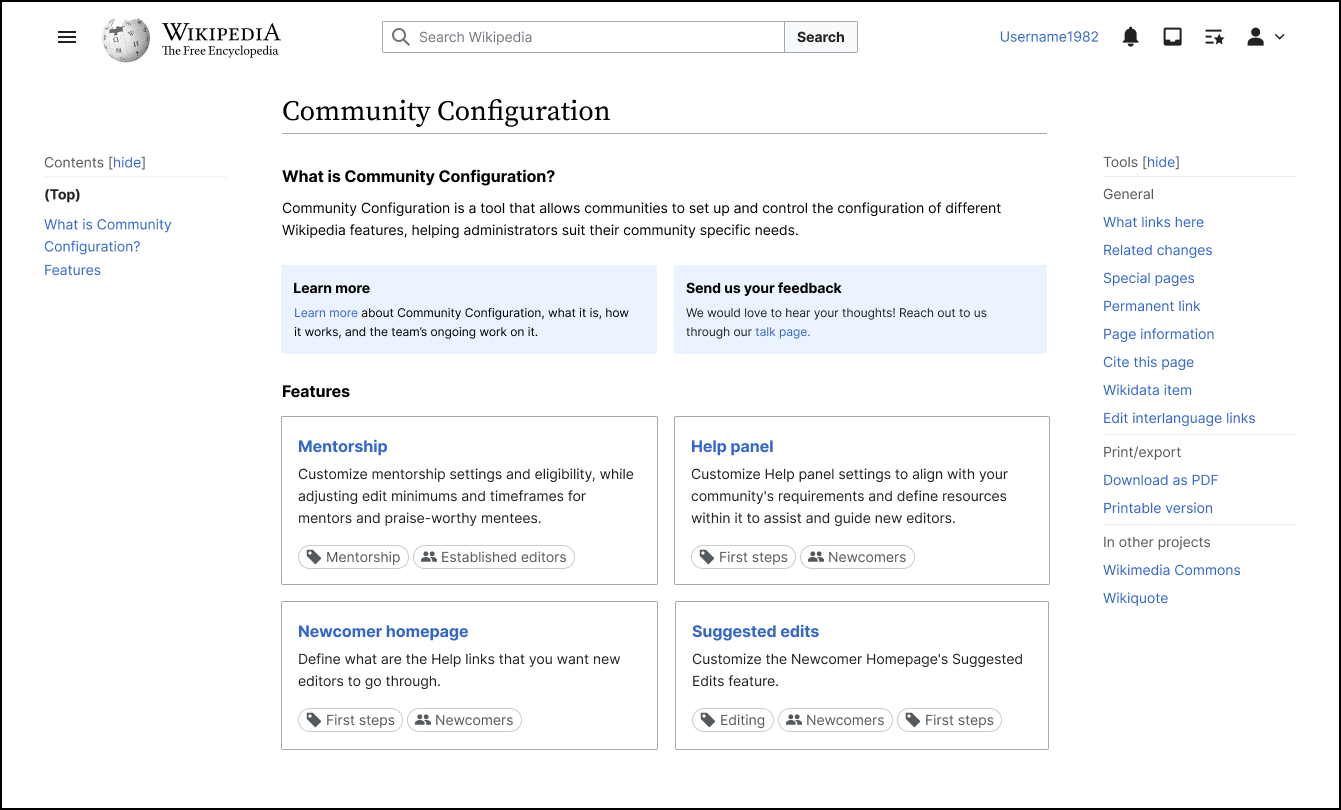Click the Mentorship tag chip
1341x810 pixels.
pyautogui.click(x=353, y=557)
